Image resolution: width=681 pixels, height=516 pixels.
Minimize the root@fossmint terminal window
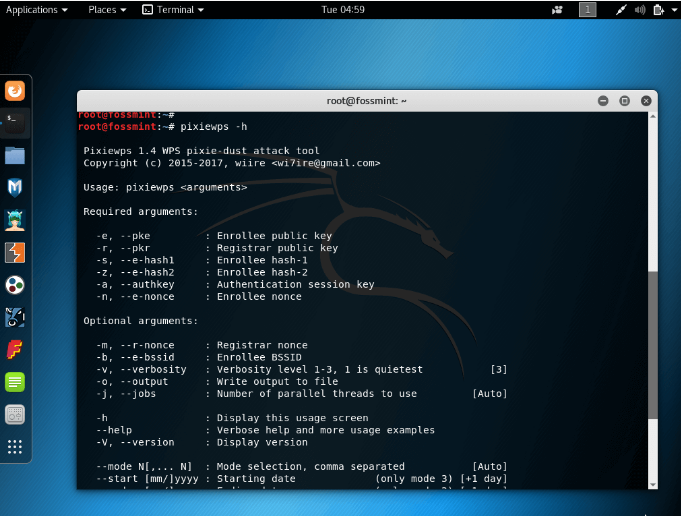(603, 101)
